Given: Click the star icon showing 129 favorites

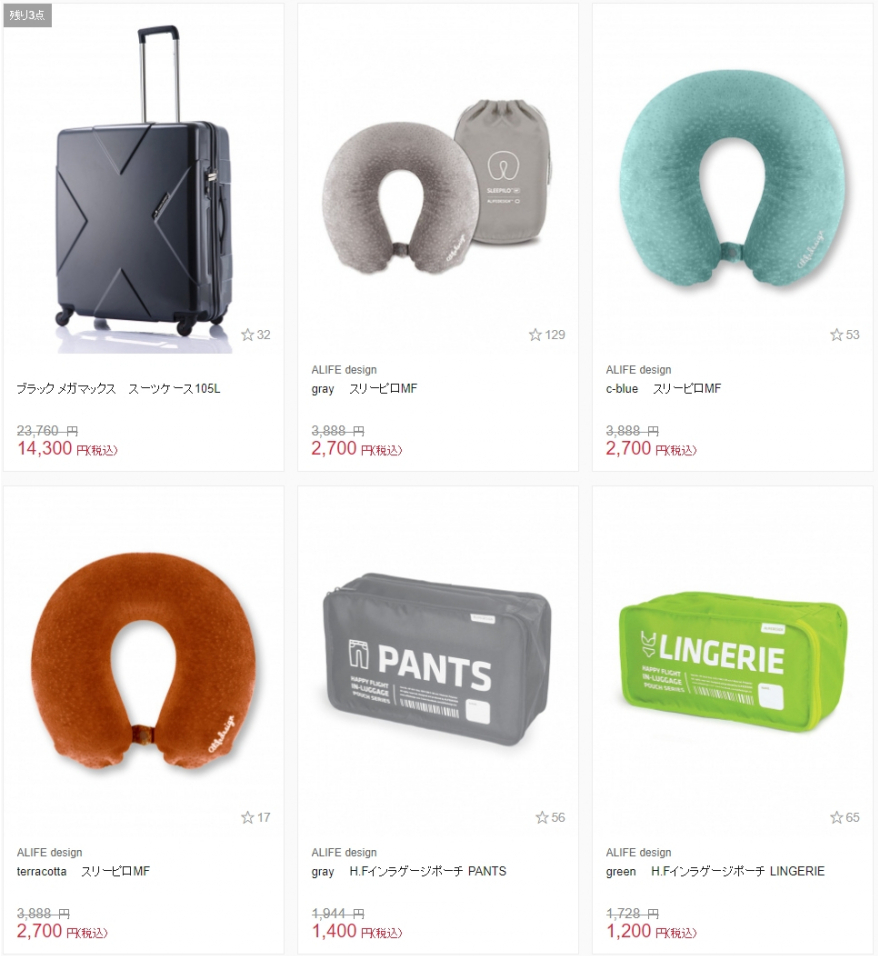Looking at the screenshot, I should coord(535,334).
